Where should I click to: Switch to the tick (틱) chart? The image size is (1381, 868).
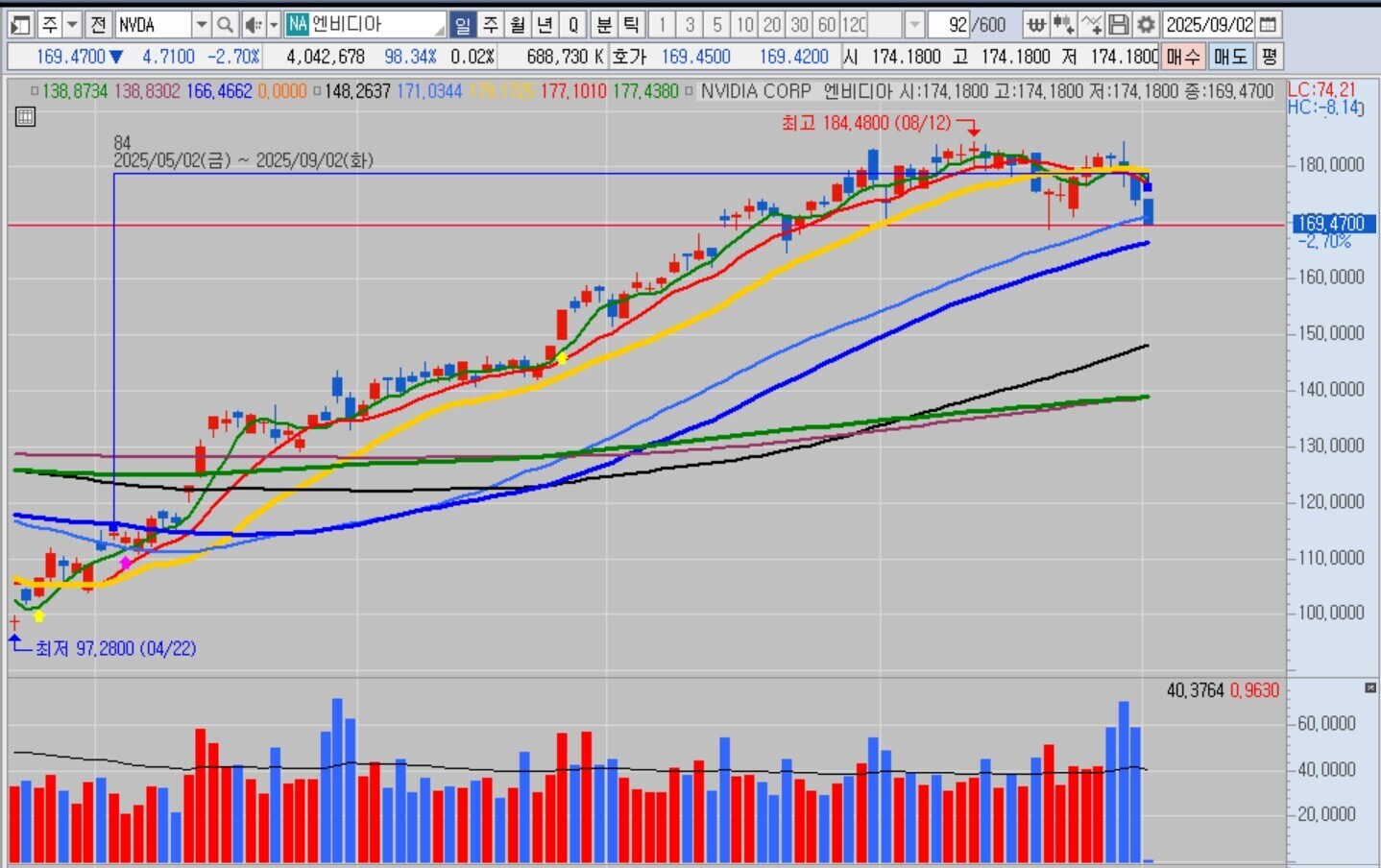pos(631,24)
